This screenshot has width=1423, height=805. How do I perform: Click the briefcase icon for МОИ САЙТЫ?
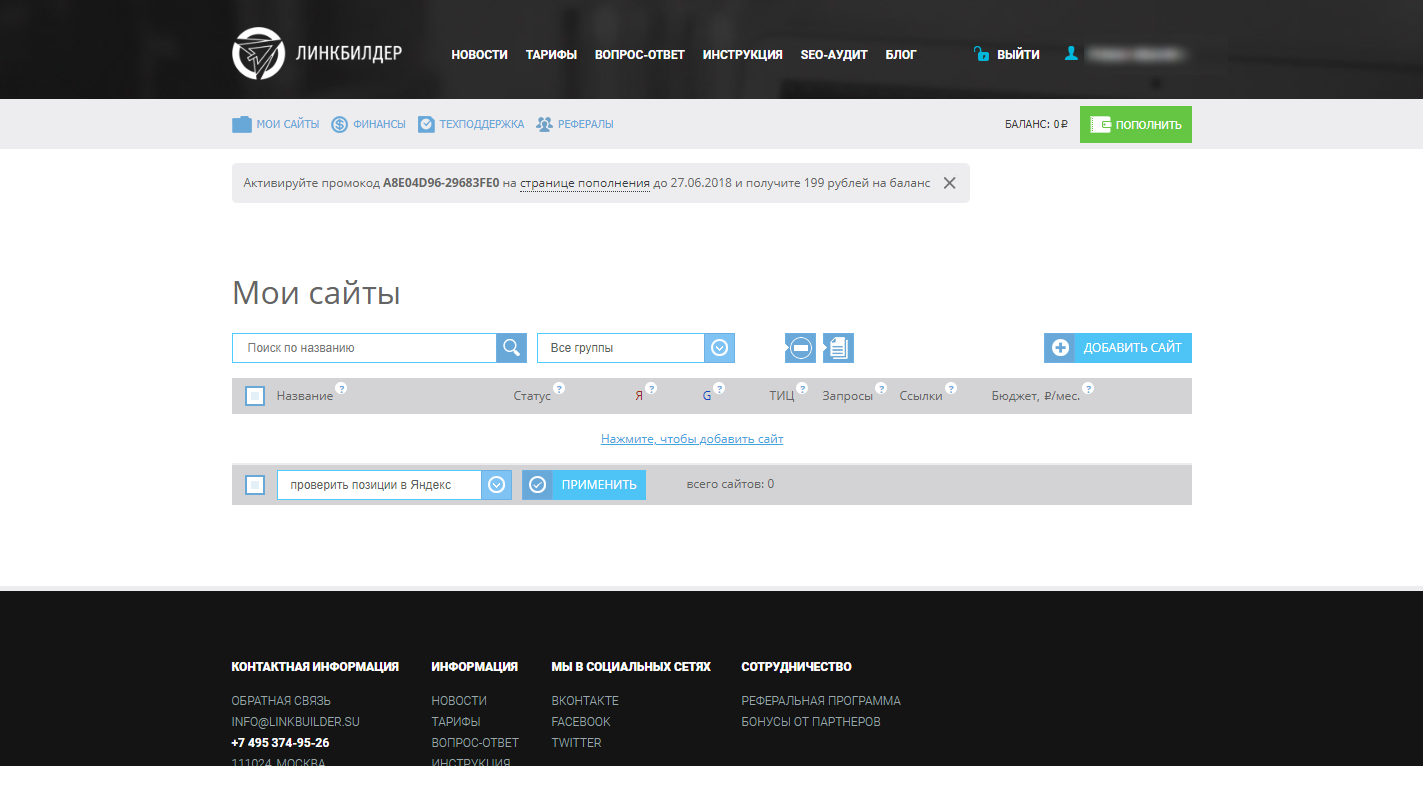242,125
